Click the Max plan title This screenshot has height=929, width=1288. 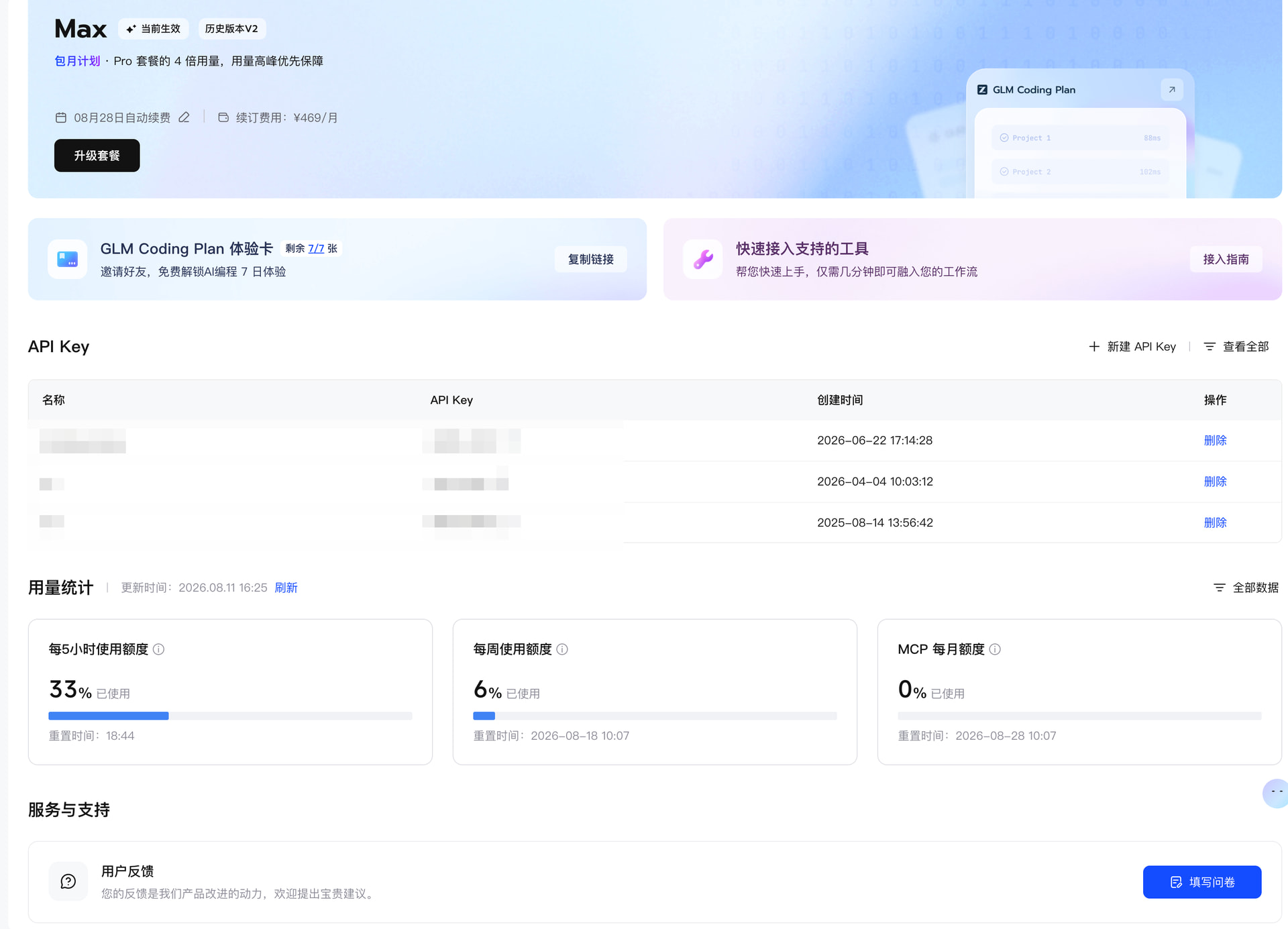click(80, 29)
